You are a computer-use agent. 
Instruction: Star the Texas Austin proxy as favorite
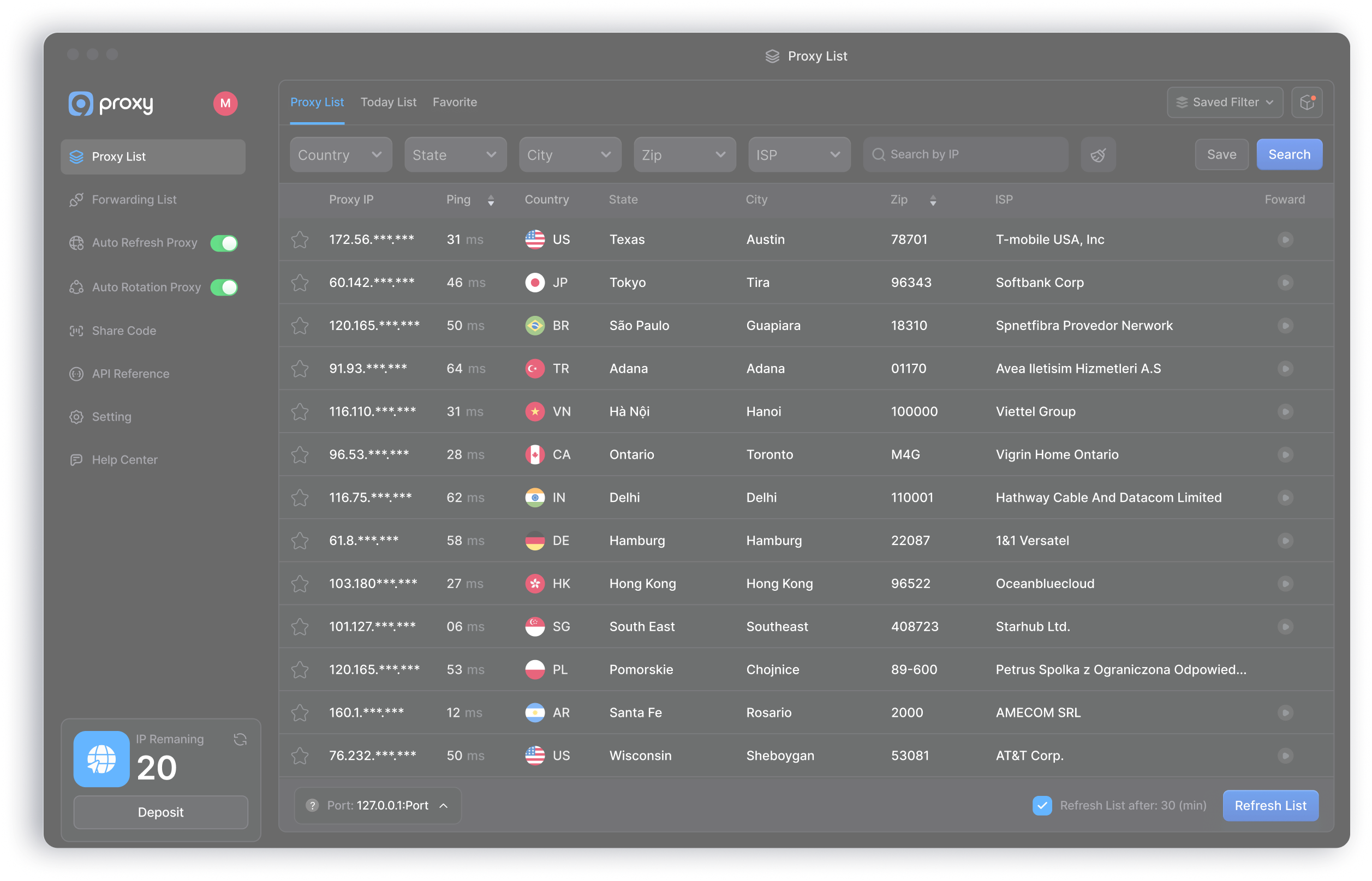(300, 239)
